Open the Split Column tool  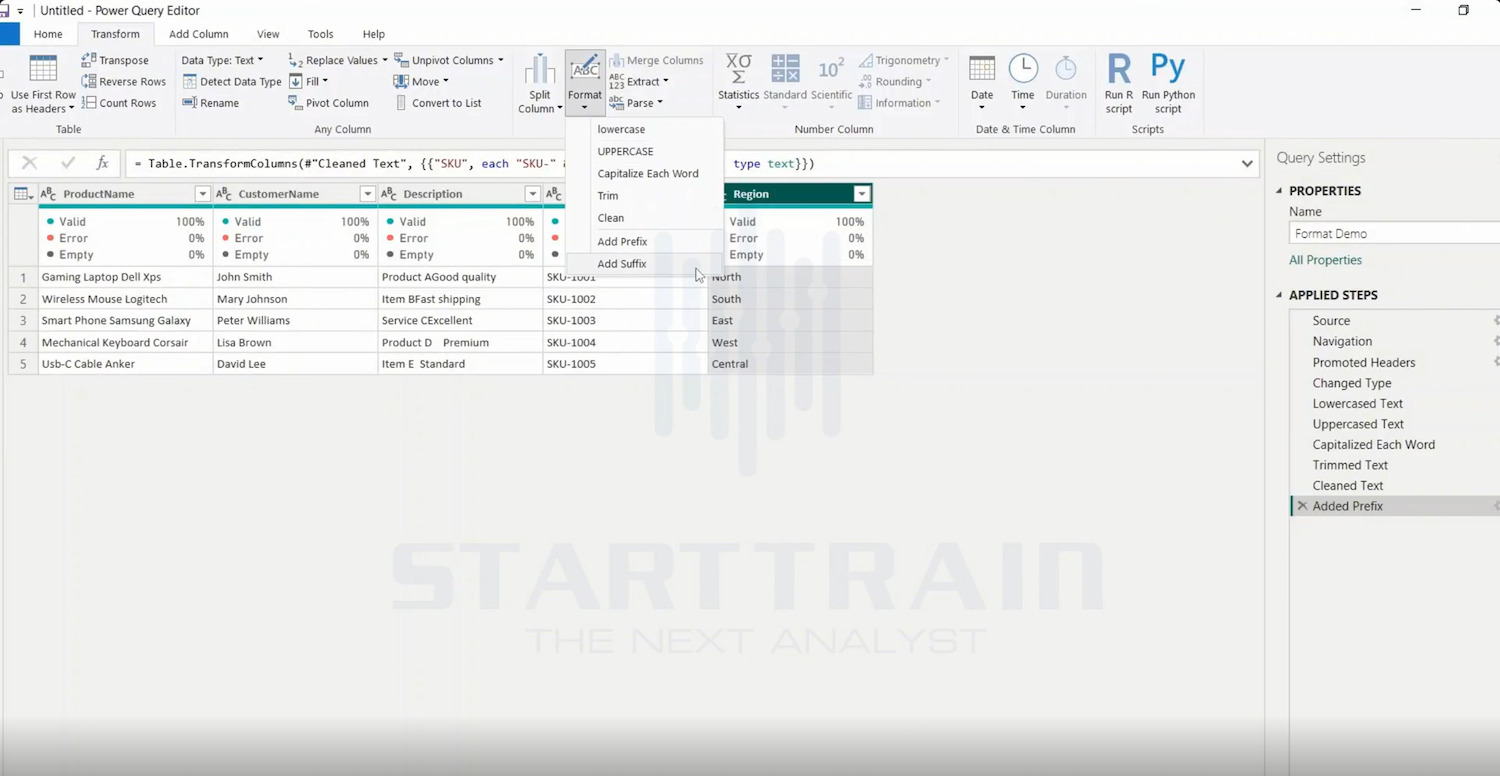pos(540,84)
